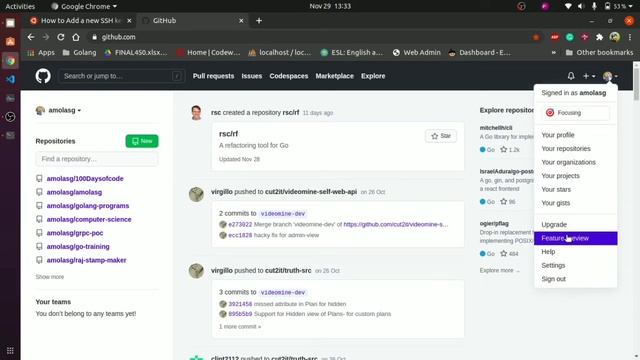Open the Other bookmarks folder
Viewport: 640px width, 360px height.
pos(599,53)
